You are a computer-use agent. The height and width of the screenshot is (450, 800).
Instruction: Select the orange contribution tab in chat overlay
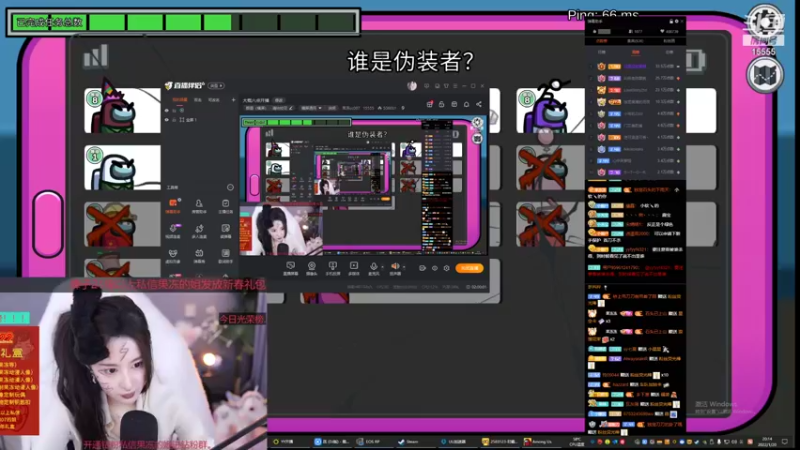pos(602,41)
